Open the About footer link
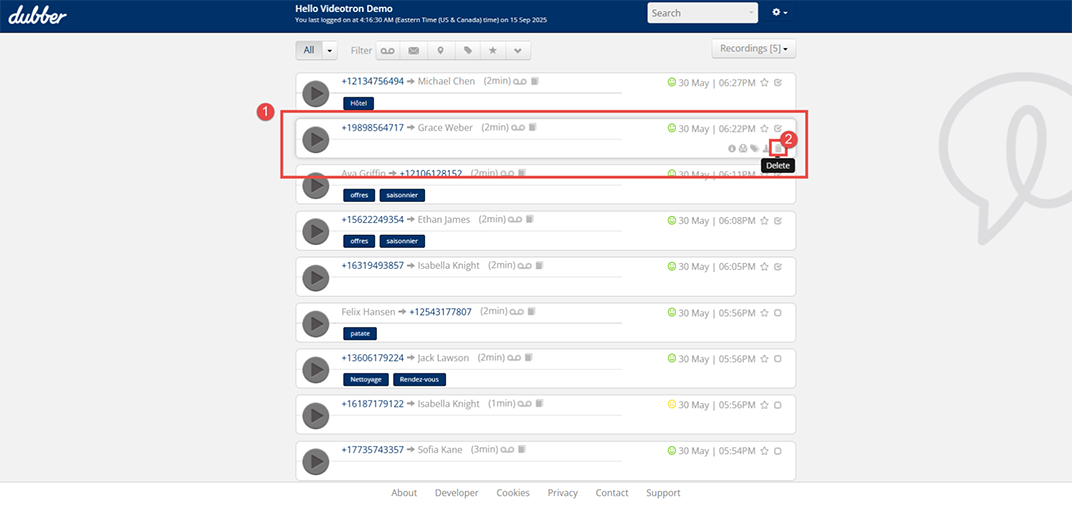Viewport: 1072px width, 508px height. click(x=404, y=493)
